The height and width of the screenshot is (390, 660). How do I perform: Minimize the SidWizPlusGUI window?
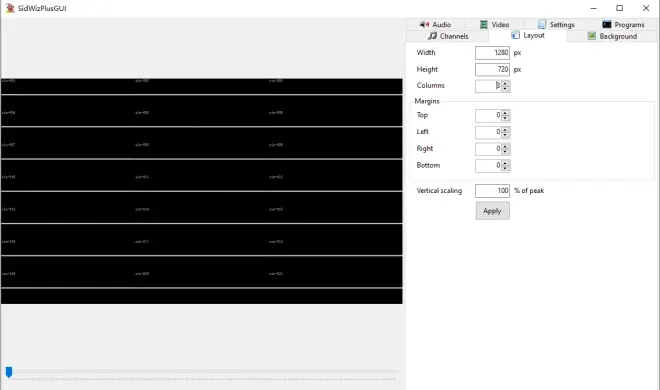point(593,8)
